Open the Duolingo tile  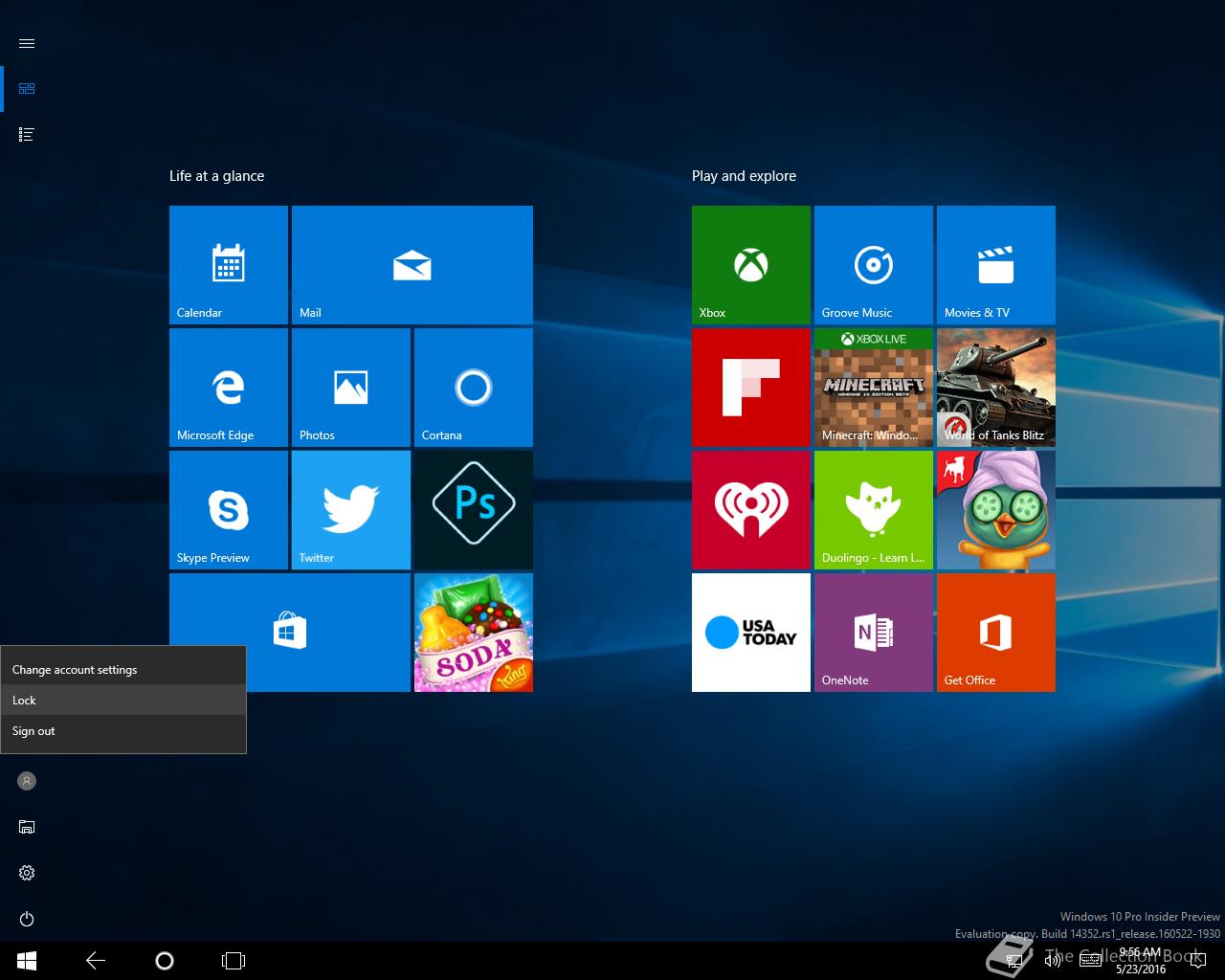click(874, 510)
